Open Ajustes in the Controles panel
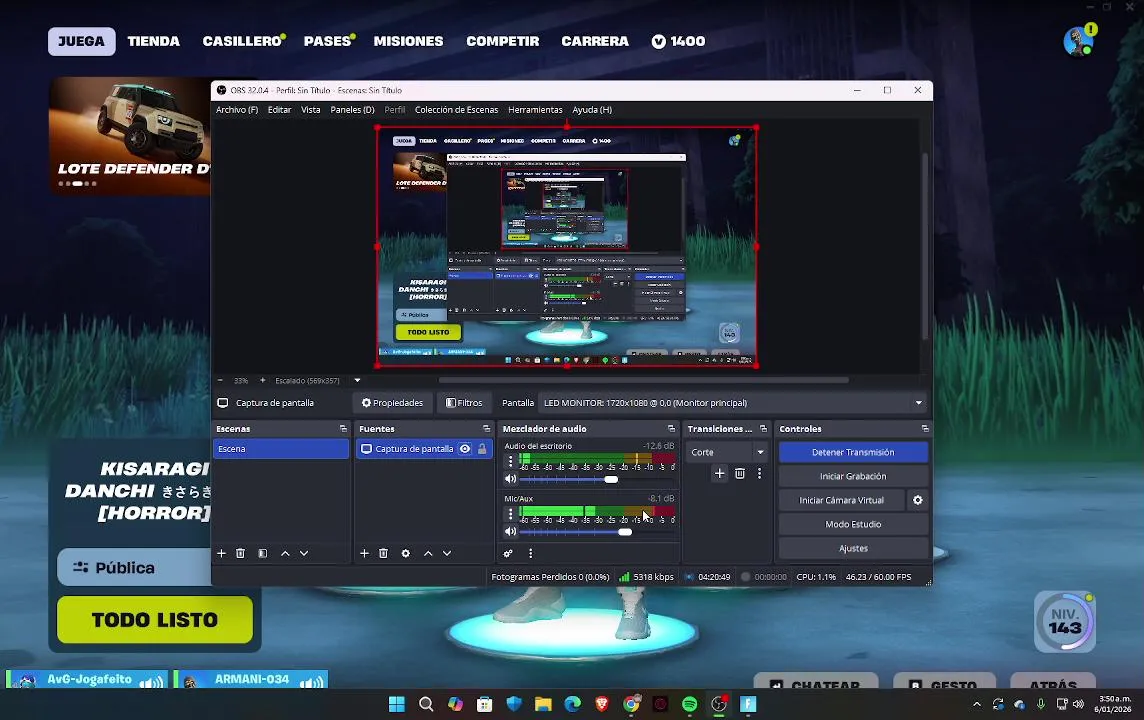1144x720 pixels. pos(853,549)
